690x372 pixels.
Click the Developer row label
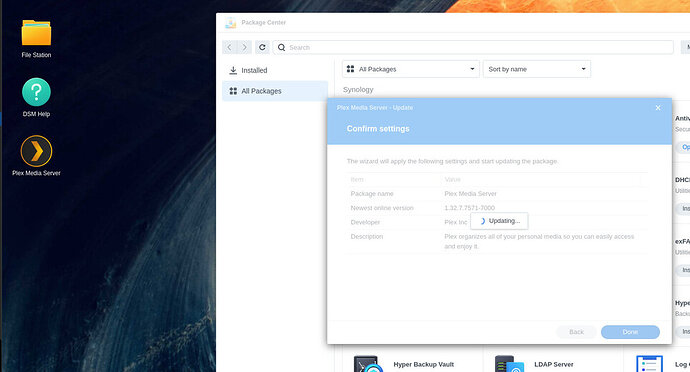click(365, 222)
